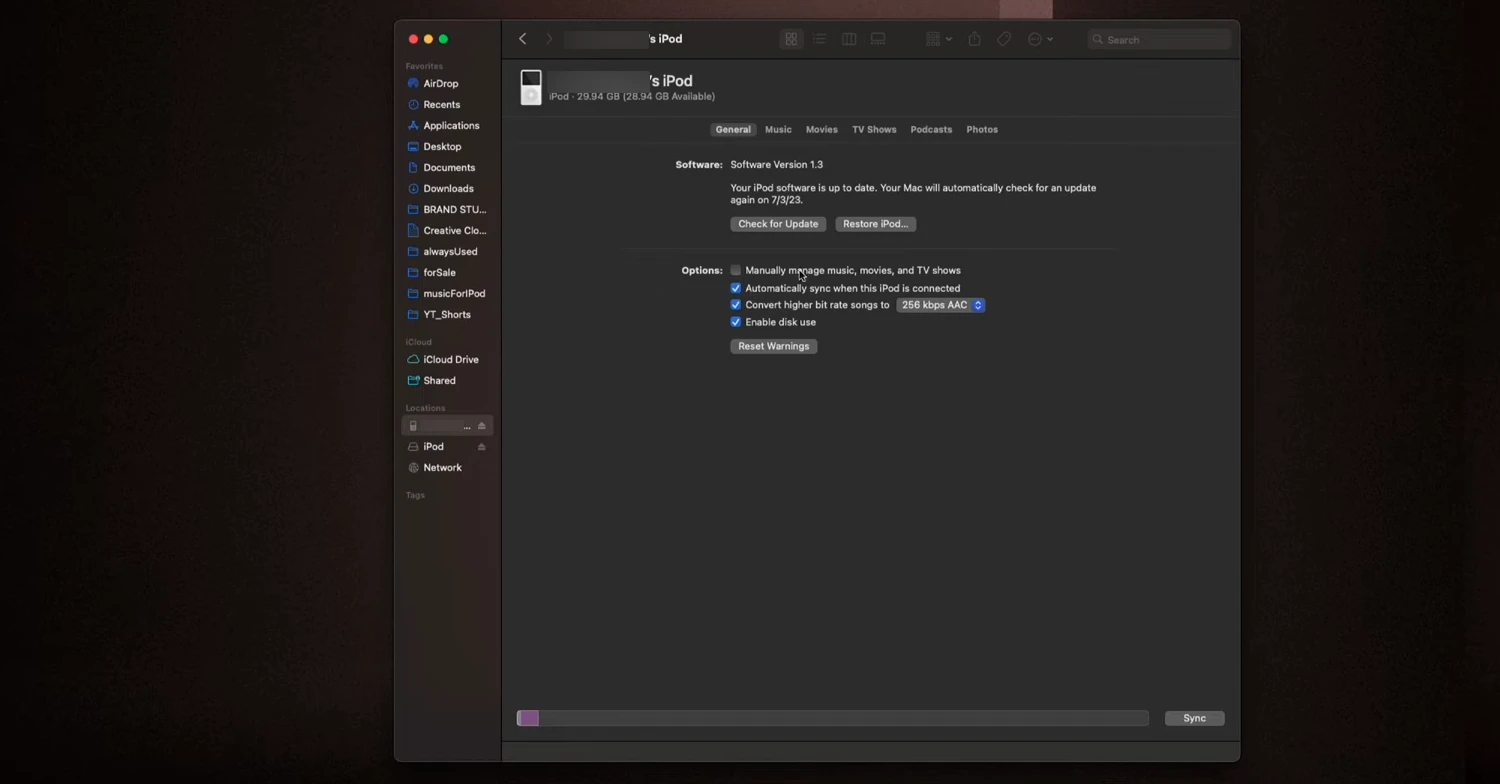The height and width of the screenshot is (784, 1500).
Task: Eject the iPod volume
Action: (x=481, y=447)
